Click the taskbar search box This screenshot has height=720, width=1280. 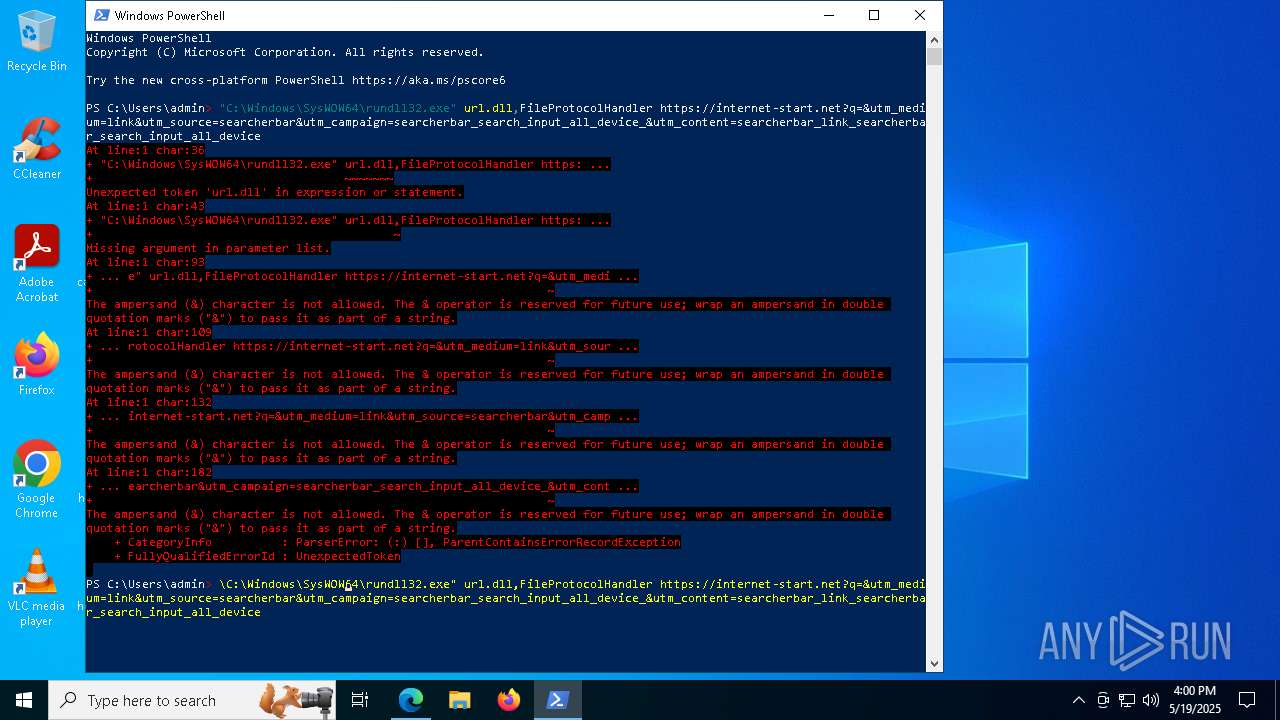[193, 700]
